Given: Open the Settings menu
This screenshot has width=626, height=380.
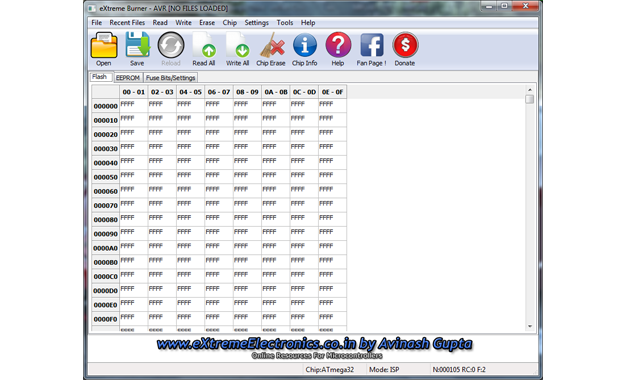Looking at the screenshot, I should 257,23.
